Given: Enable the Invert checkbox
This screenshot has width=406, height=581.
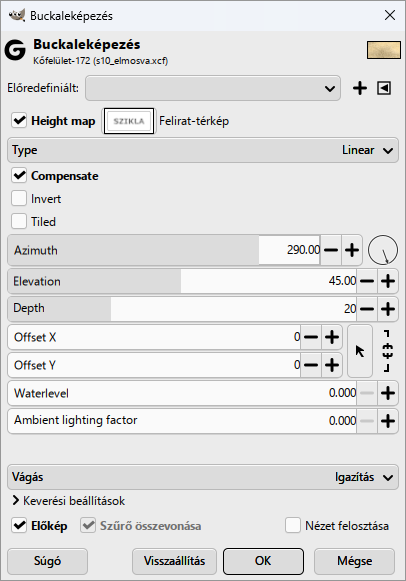Looking at the screenshot, I should point(19,198).
